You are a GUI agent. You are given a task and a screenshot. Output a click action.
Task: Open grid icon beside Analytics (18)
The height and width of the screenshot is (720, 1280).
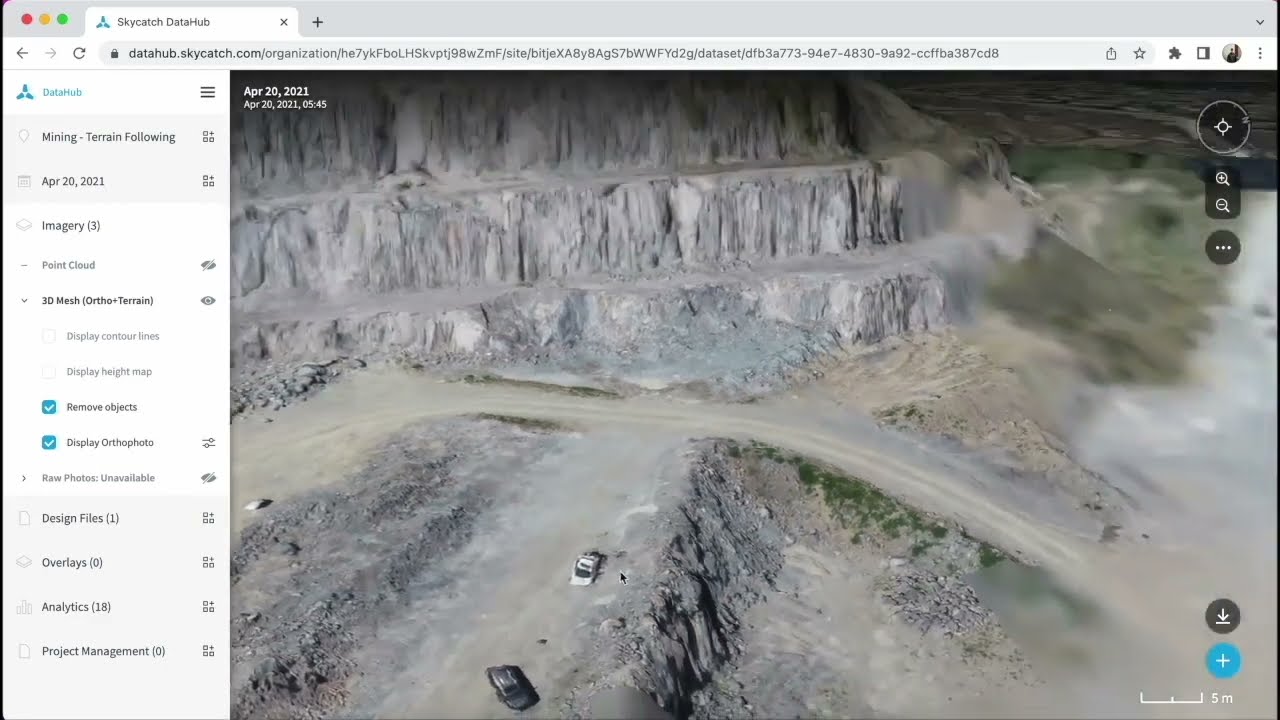tap(208, 607)
